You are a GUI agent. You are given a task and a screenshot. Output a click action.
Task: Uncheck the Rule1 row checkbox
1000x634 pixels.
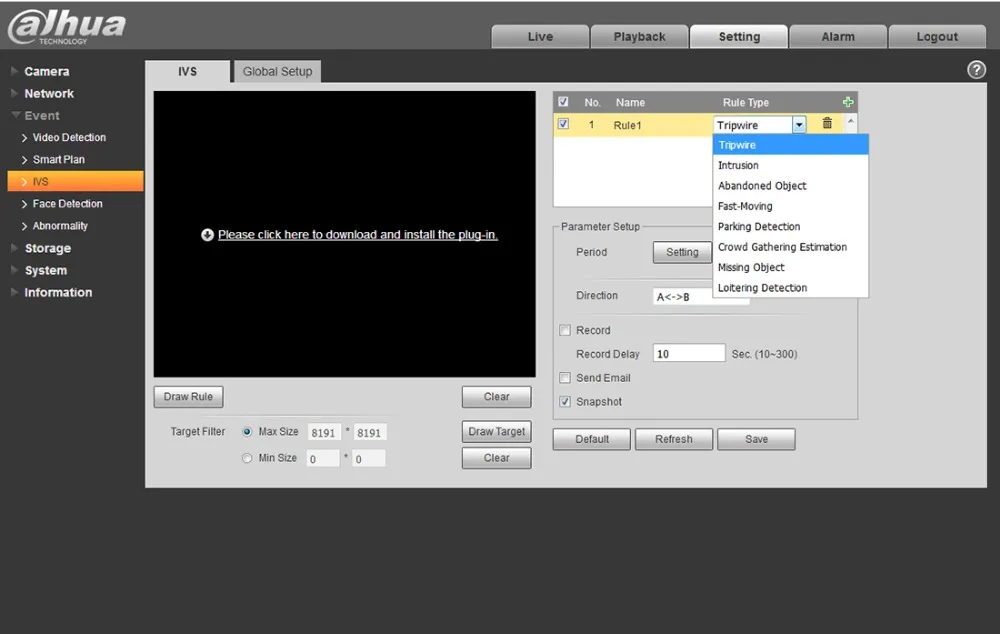coord(563,124)
